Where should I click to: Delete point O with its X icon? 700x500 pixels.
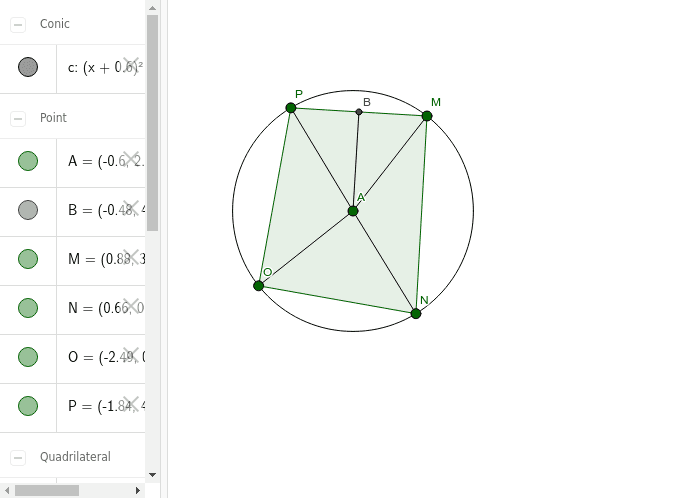pyautogui.click(x=131, y=354)
